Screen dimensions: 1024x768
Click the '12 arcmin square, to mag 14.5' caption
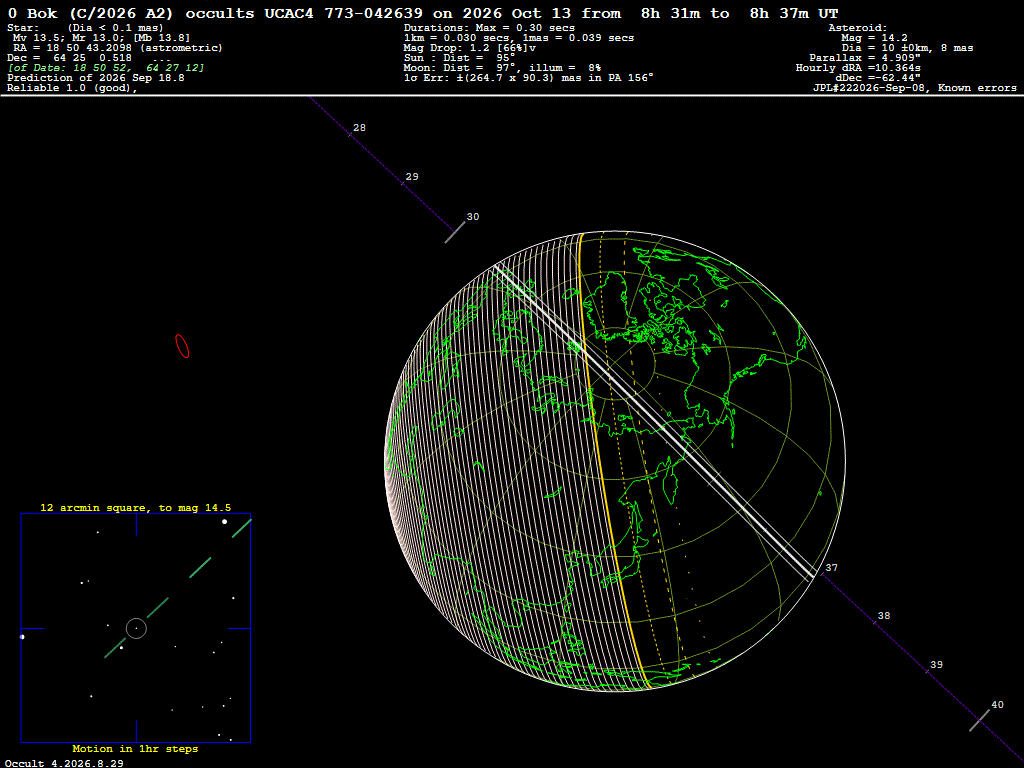click(136, 507)
